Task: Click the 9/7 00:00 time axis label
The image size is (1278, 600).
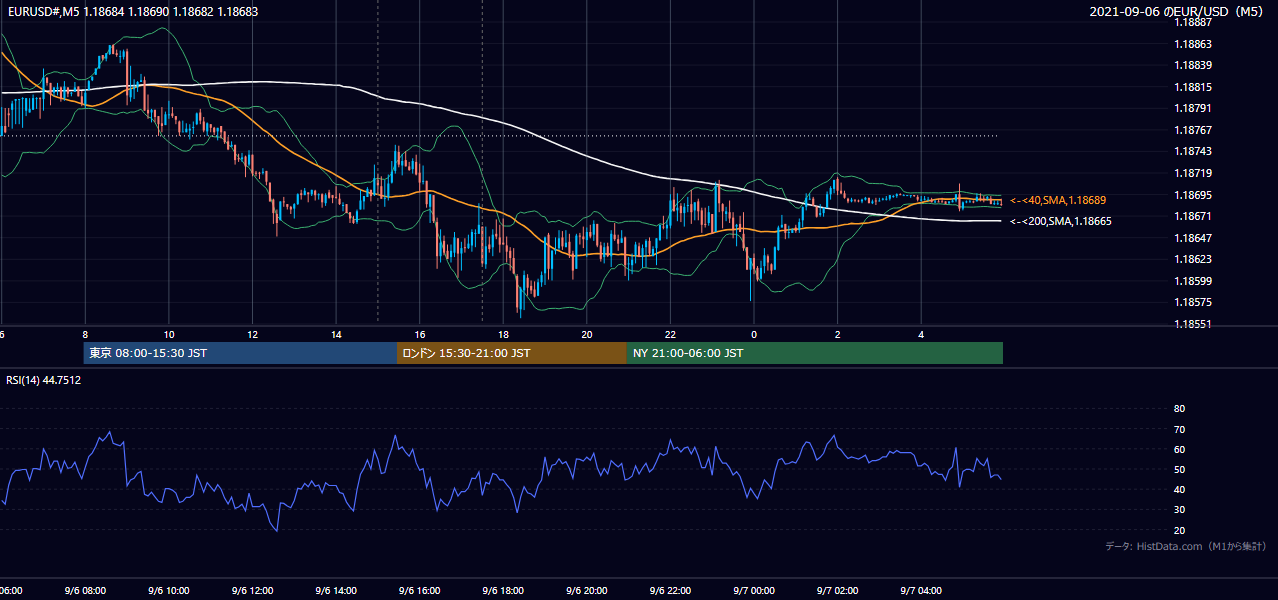Action: click(753, 591)
